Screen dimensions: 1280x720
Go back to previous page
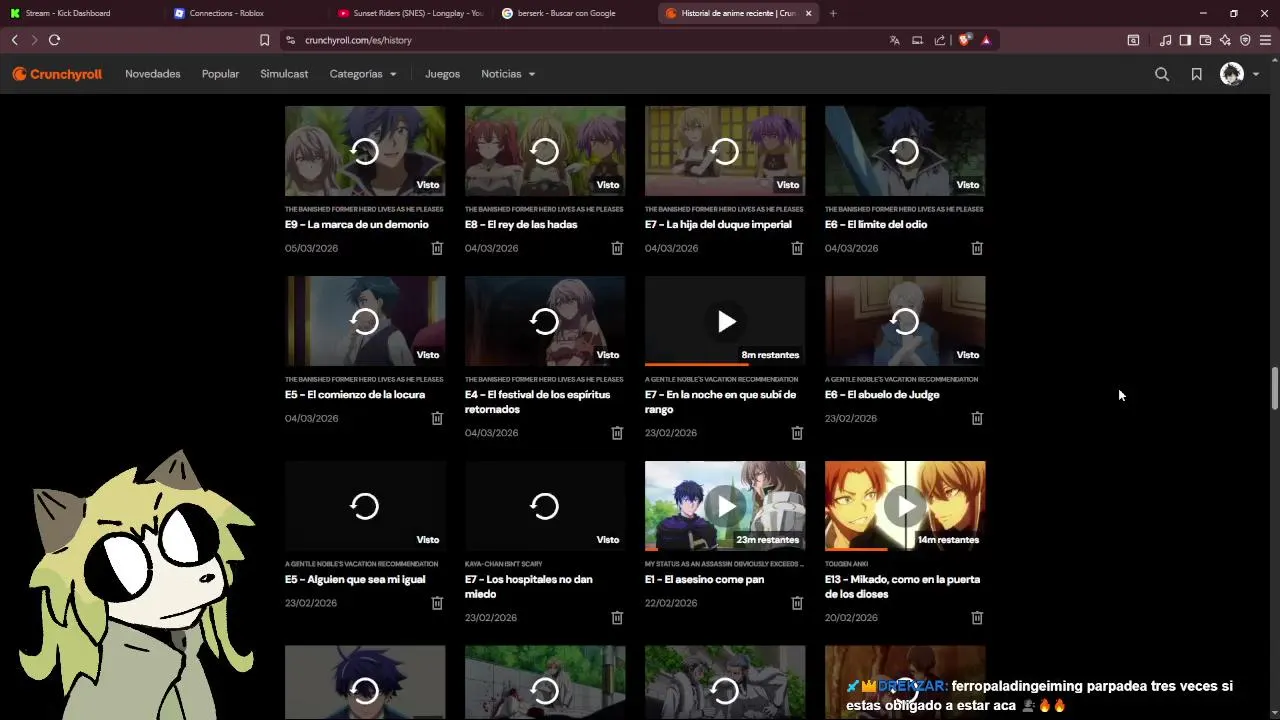[14, 40]
